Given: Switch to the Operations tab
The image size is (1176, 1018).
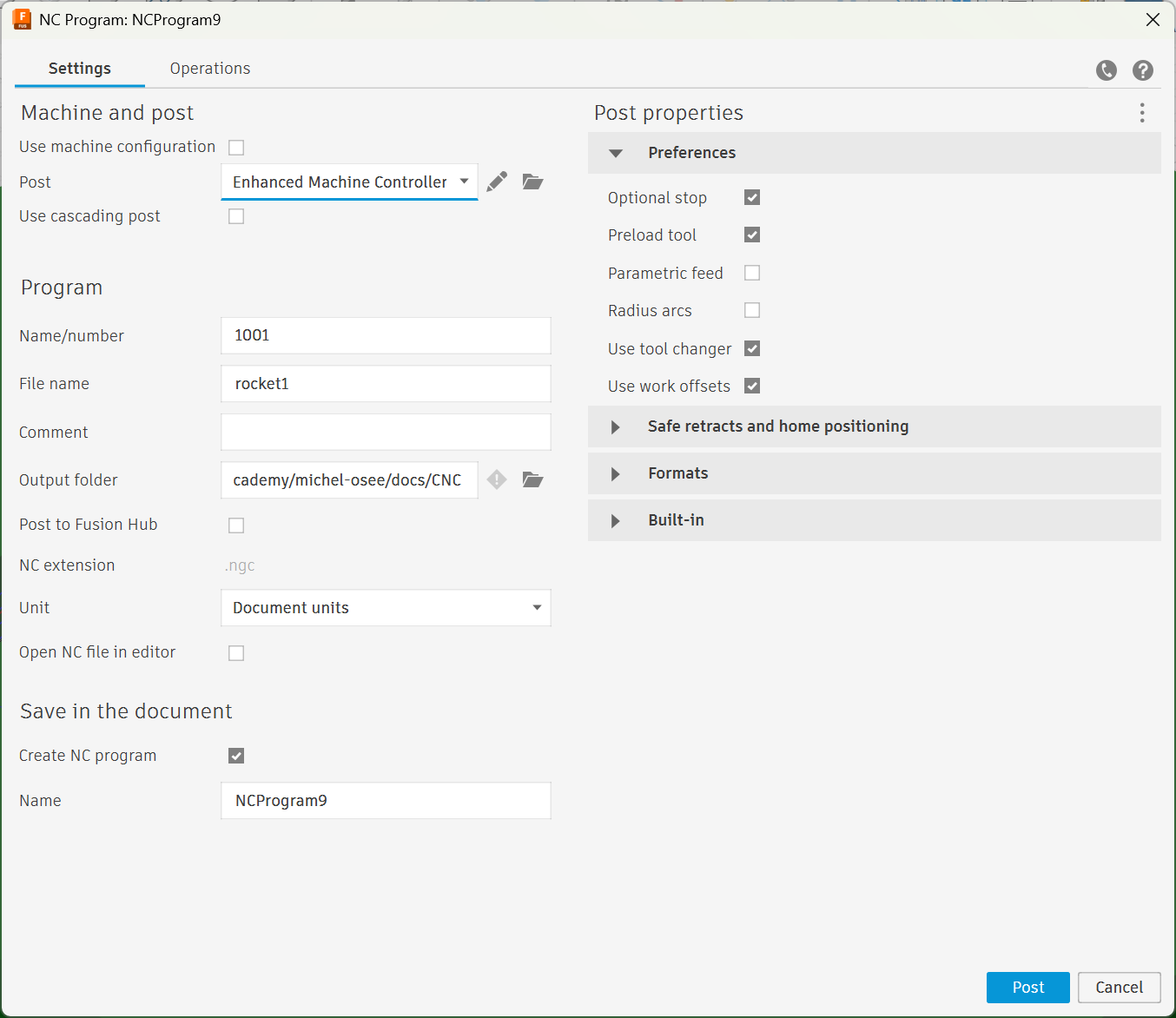Looking at the screenshot, I should coord(210,69).
